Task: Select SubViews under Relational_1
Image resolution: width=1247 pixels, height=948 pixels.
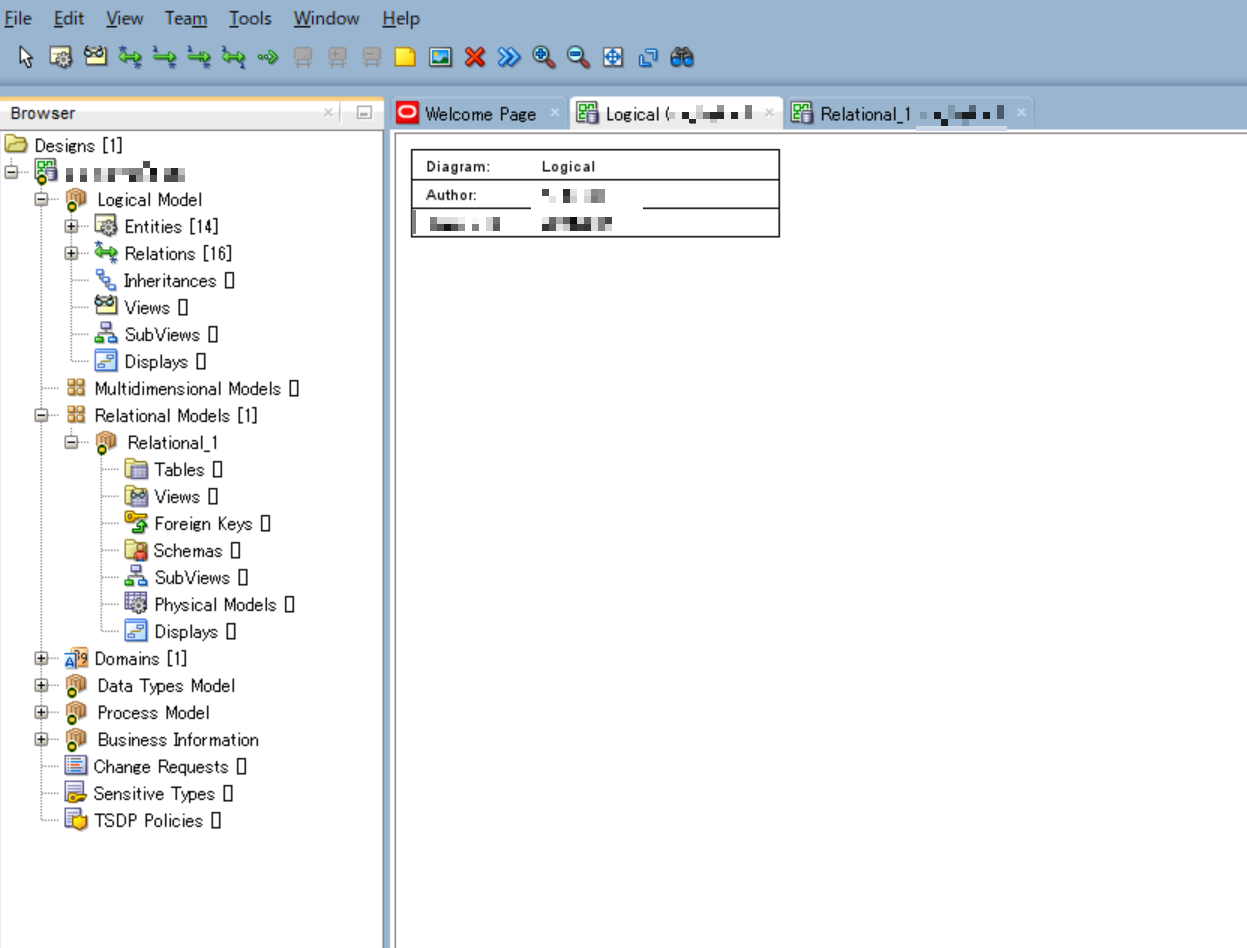Action: (186, 577)
